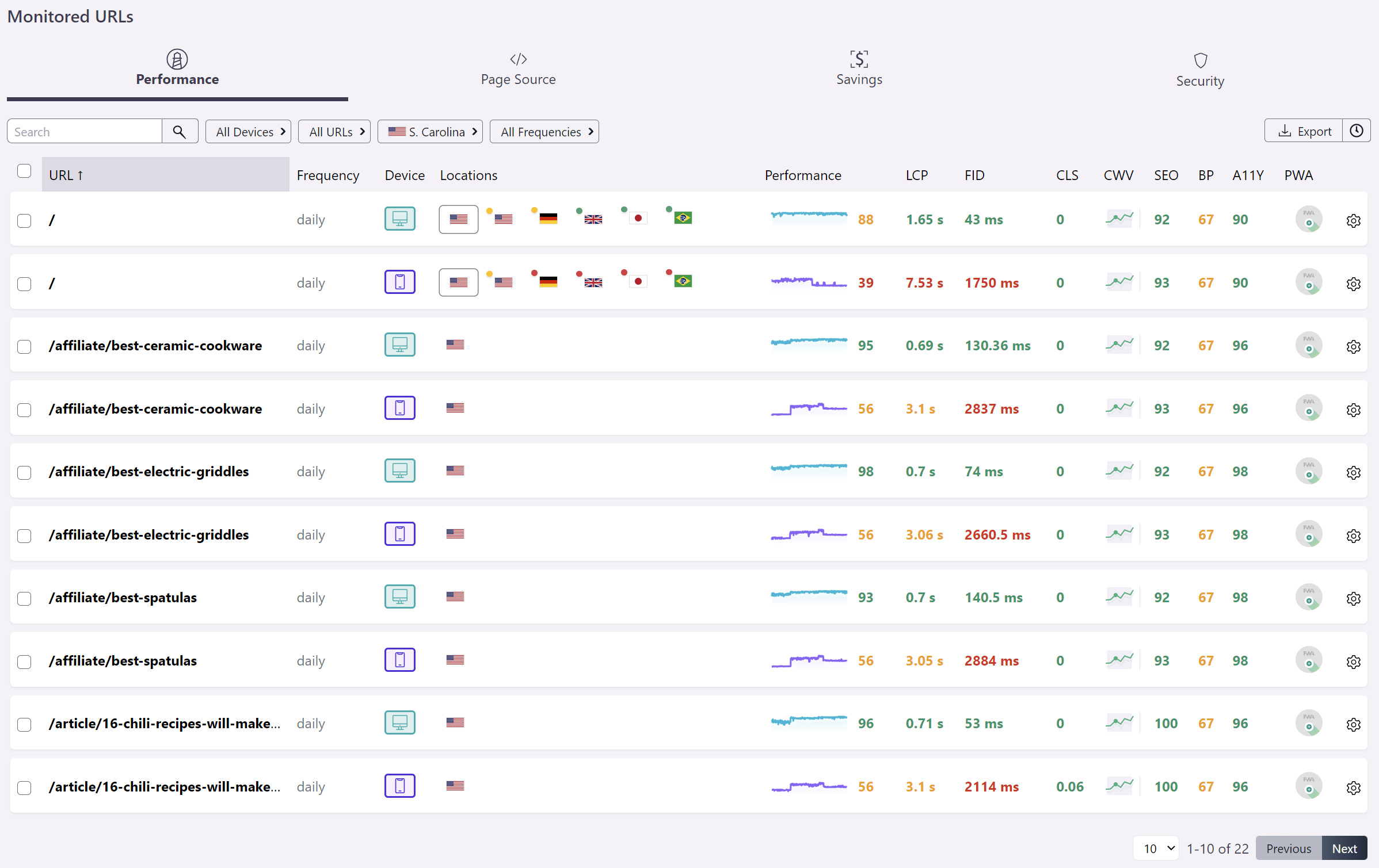Click desktop device icon for best-spatulas
Screen dimensions: 1379x868
click(x=399, y=596)
